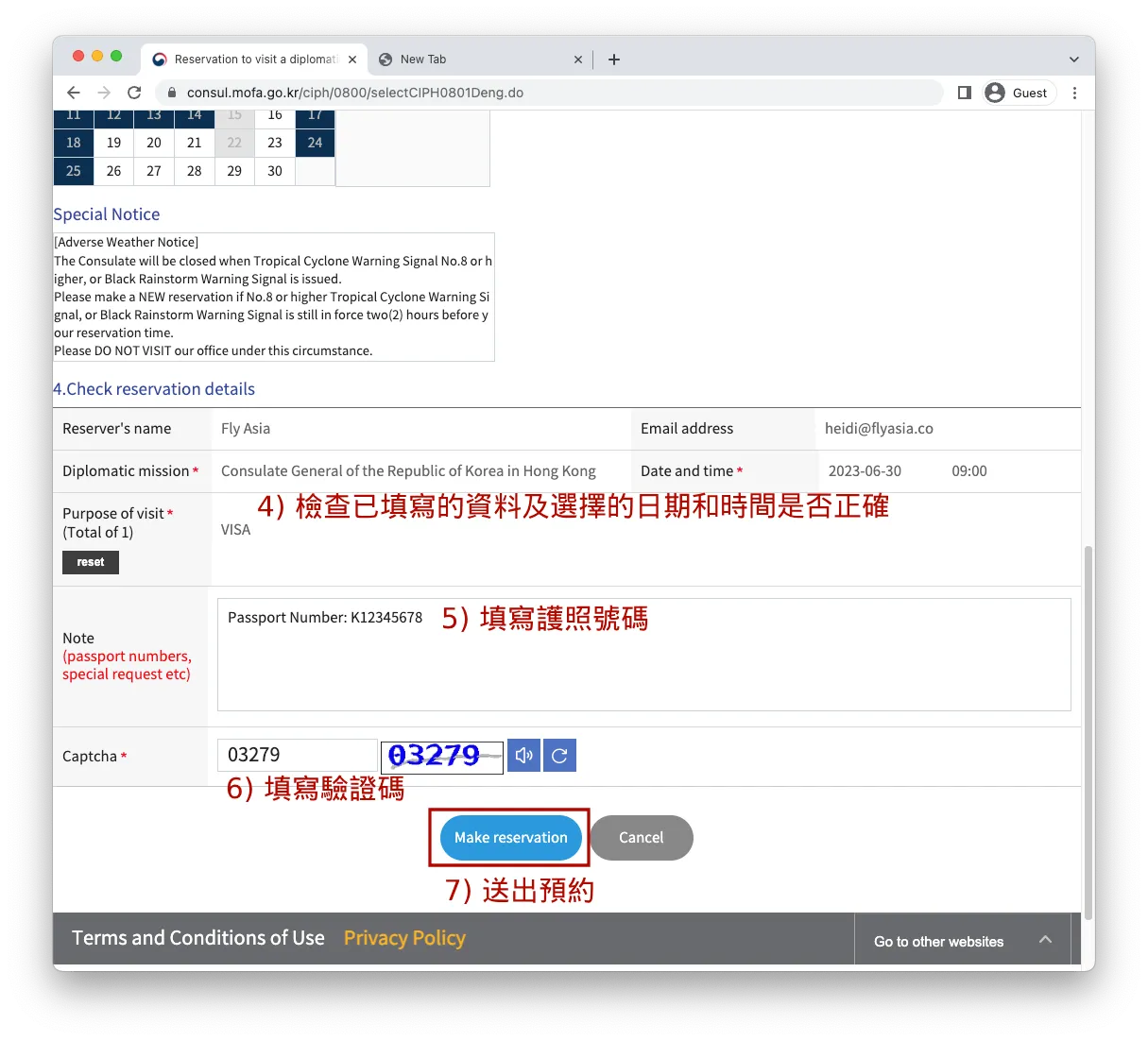The image size is (1148, 1041).
Task: Click the email heidi@flyasia.co
Action: (879, 429)
